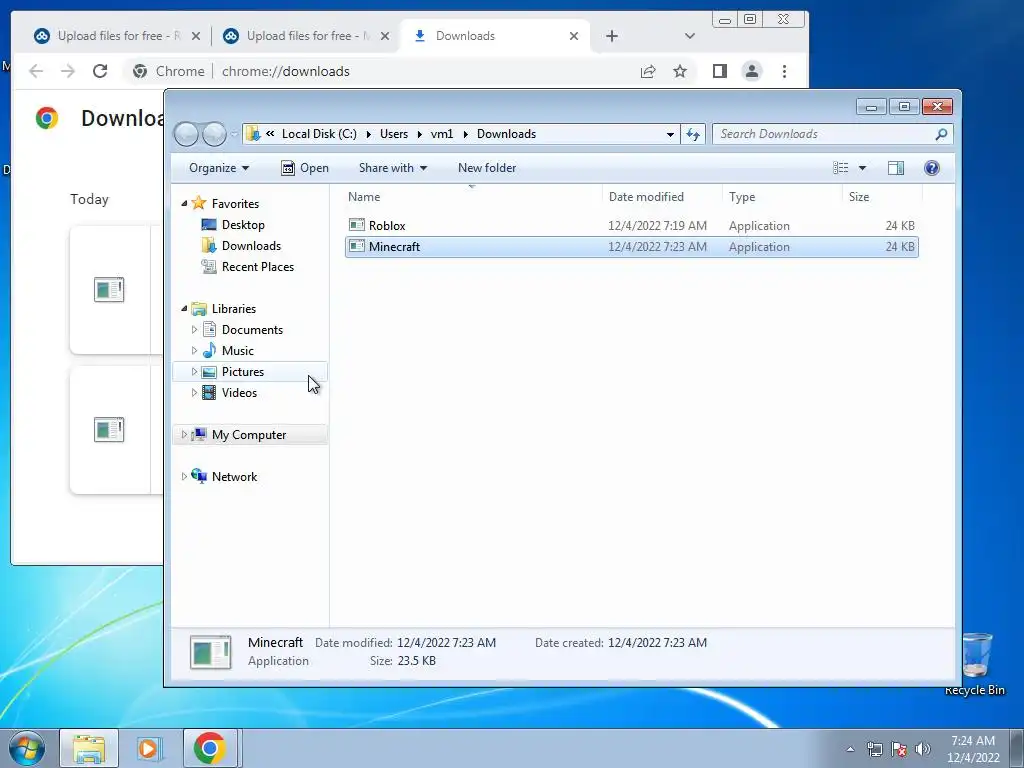Open Explorer help via question mark icon
The width and height of the screenshot is (1024, 768).
pyautogui.click(x=932, y=168)
